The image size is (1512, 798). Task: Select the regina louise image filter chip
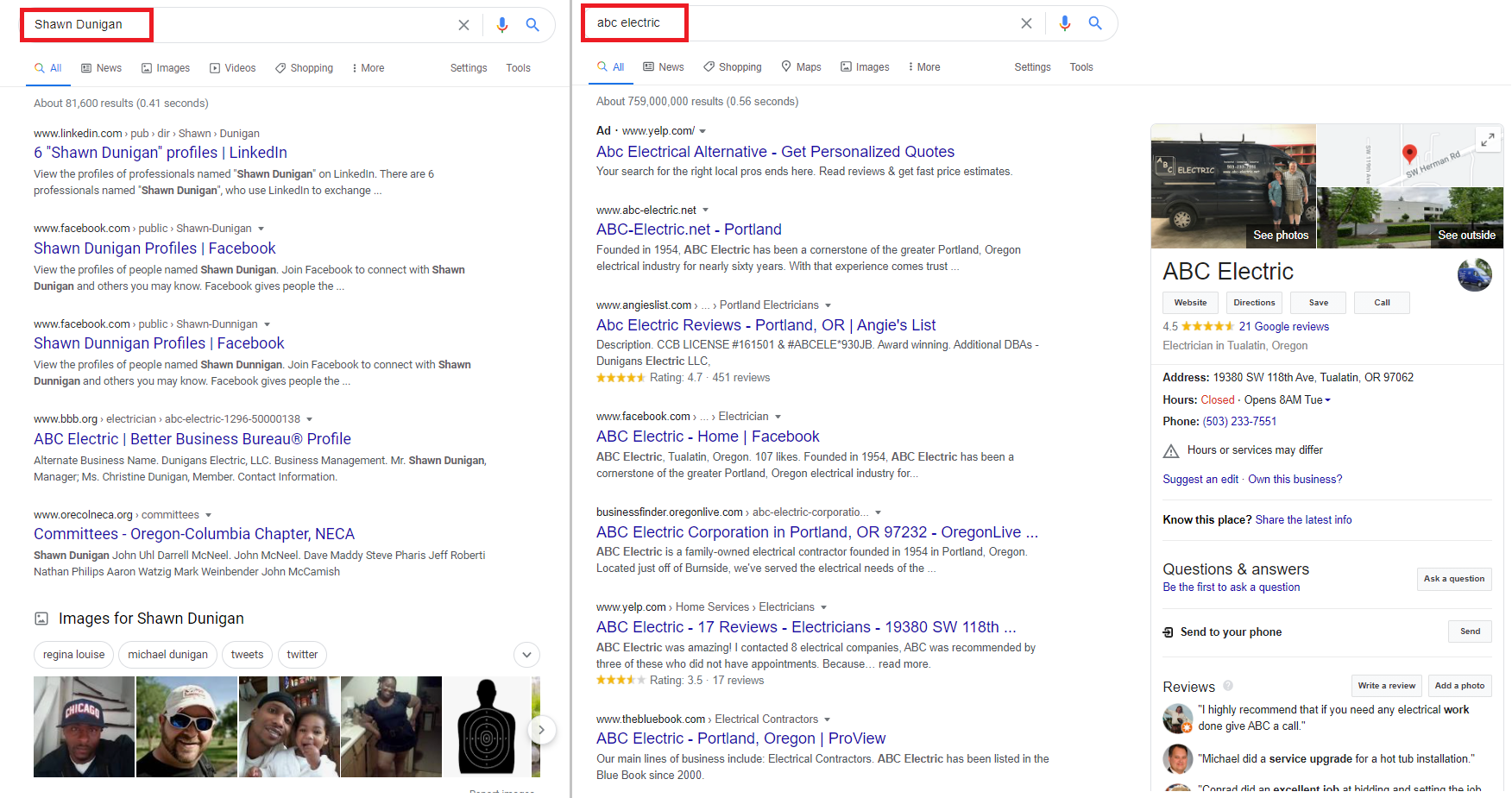click(x=73, y=655)
